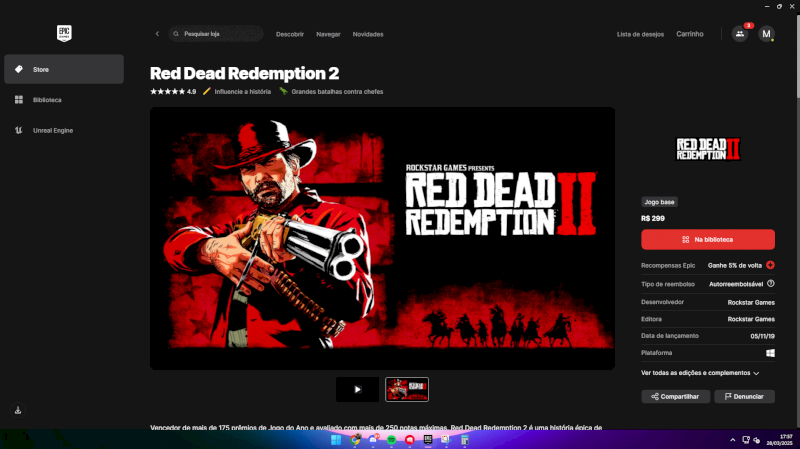Open 'Lista de desejos' link
The height and width of the screenshot is (449, 800).
click(x=640, y=34)
